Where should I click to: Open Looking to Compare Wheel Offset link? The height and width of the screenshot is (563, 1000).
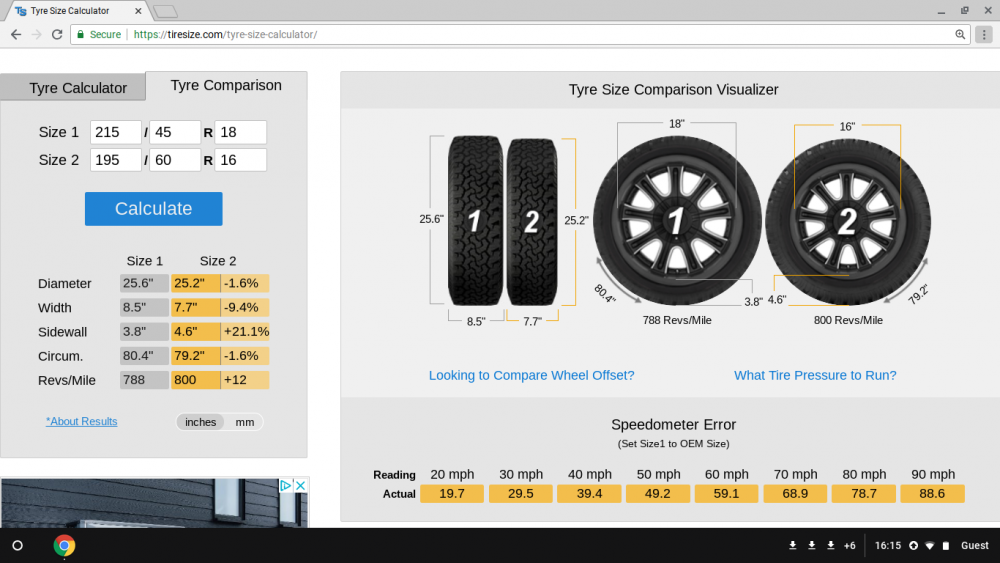tap(531, 375)
